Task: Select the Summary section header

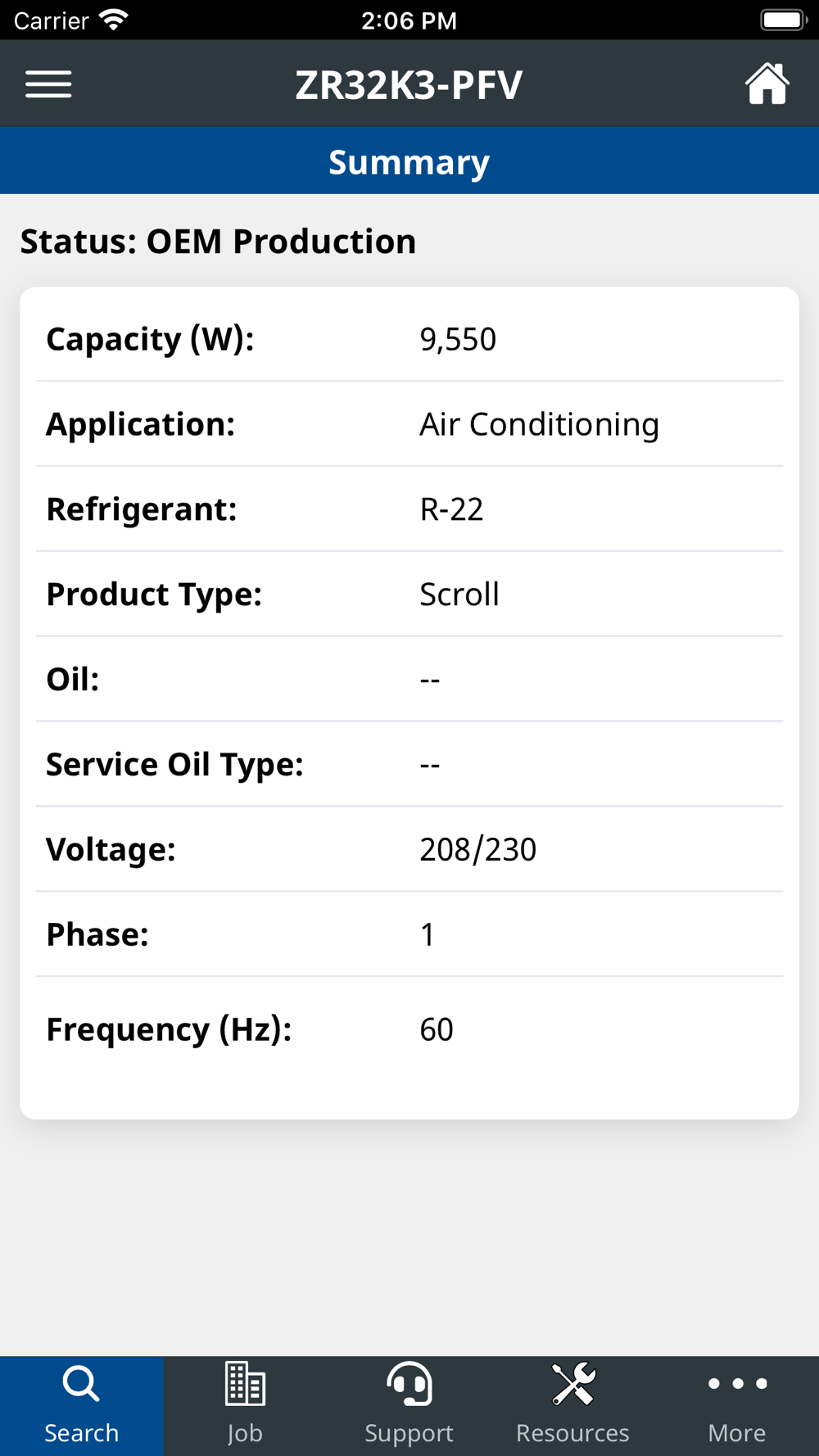Action: (409, 162)
